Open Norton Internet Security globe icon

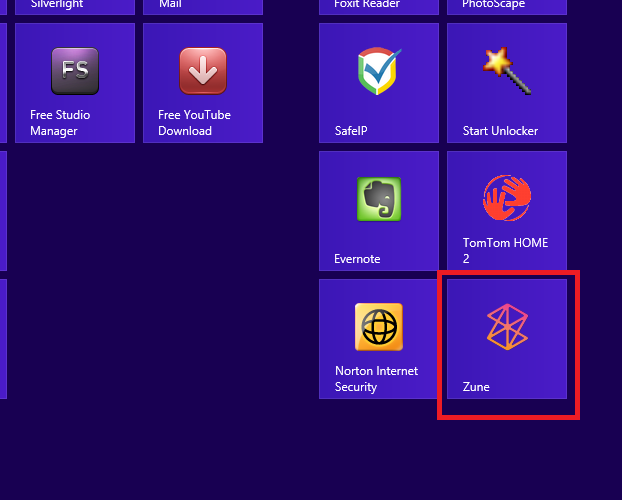click(379, 327)
